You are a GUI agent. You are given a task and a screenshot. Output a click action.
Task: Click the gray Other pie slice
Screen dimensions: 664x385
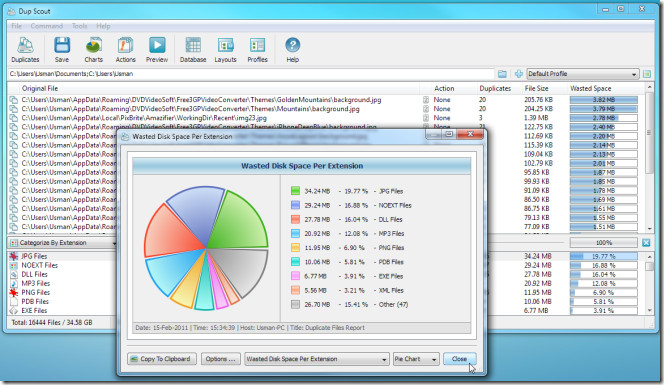pos(243,269)
